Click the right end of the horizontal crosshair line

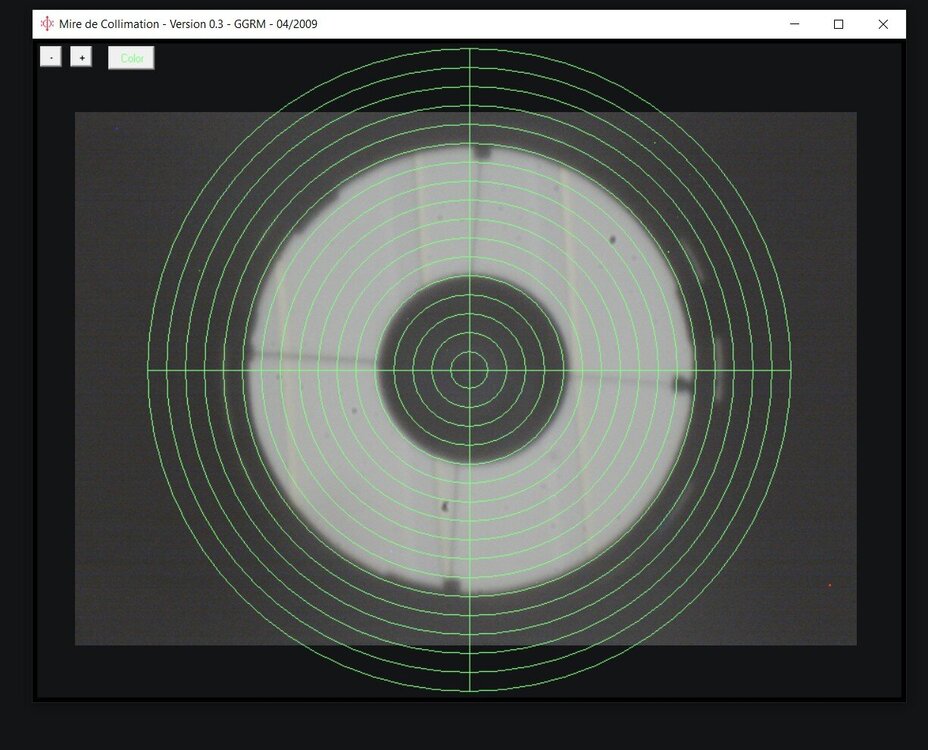tap(789, 370)
